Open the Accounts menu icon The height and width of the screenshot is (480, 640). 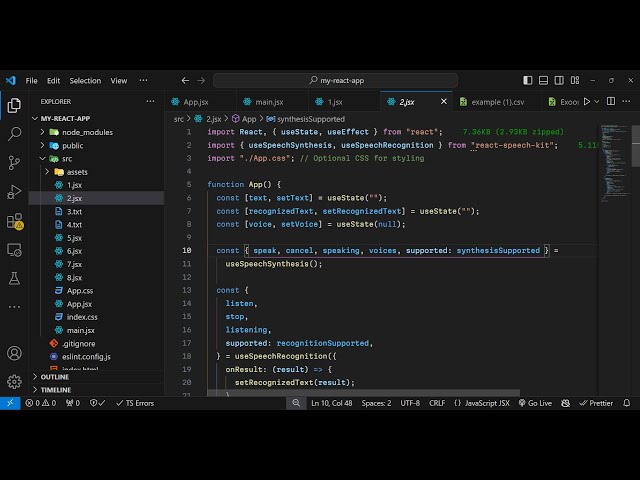(14, 353)
